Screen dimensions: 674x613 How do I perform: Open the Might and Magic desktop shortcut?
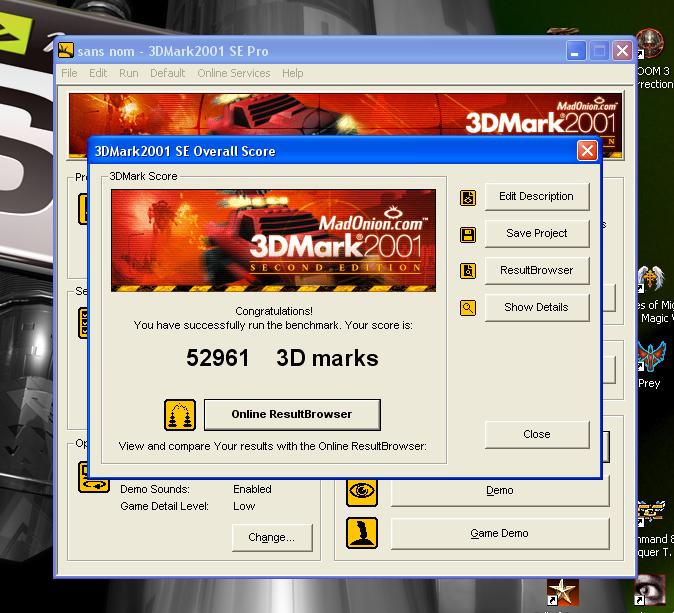[x=652, y=278]
